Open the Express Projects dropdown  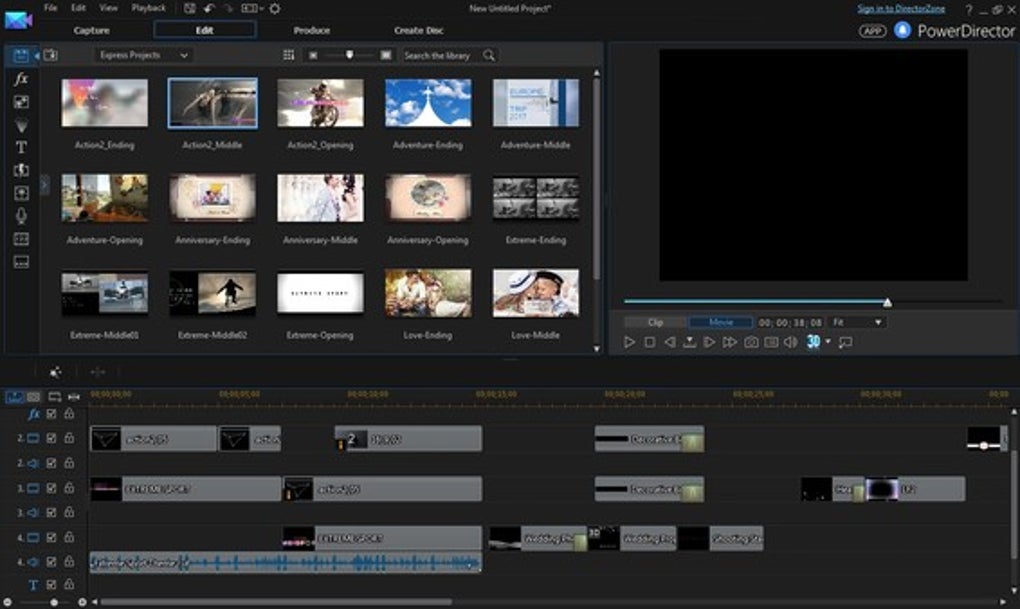tap(144, 55)
